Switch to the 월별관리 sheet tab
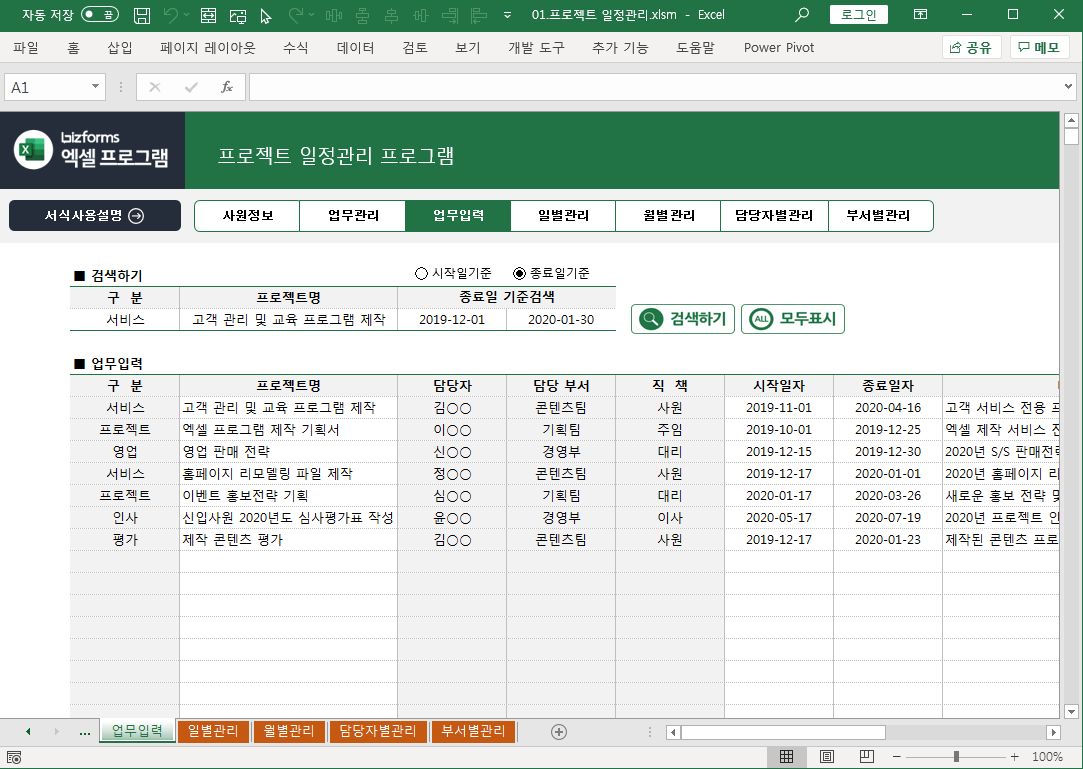This screenshot has width=1083, height=769. 289,731
